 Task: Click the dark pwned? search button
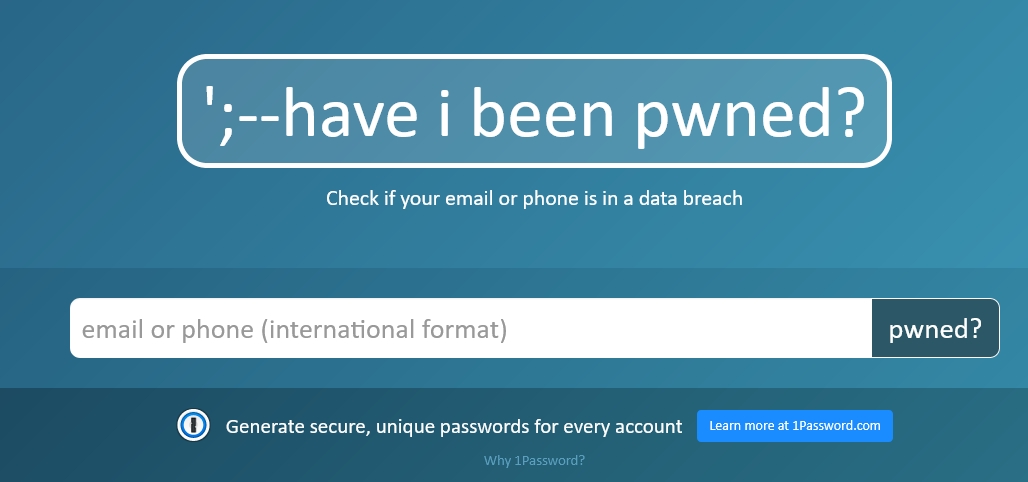pyautogui.click(x=936, y=328)
